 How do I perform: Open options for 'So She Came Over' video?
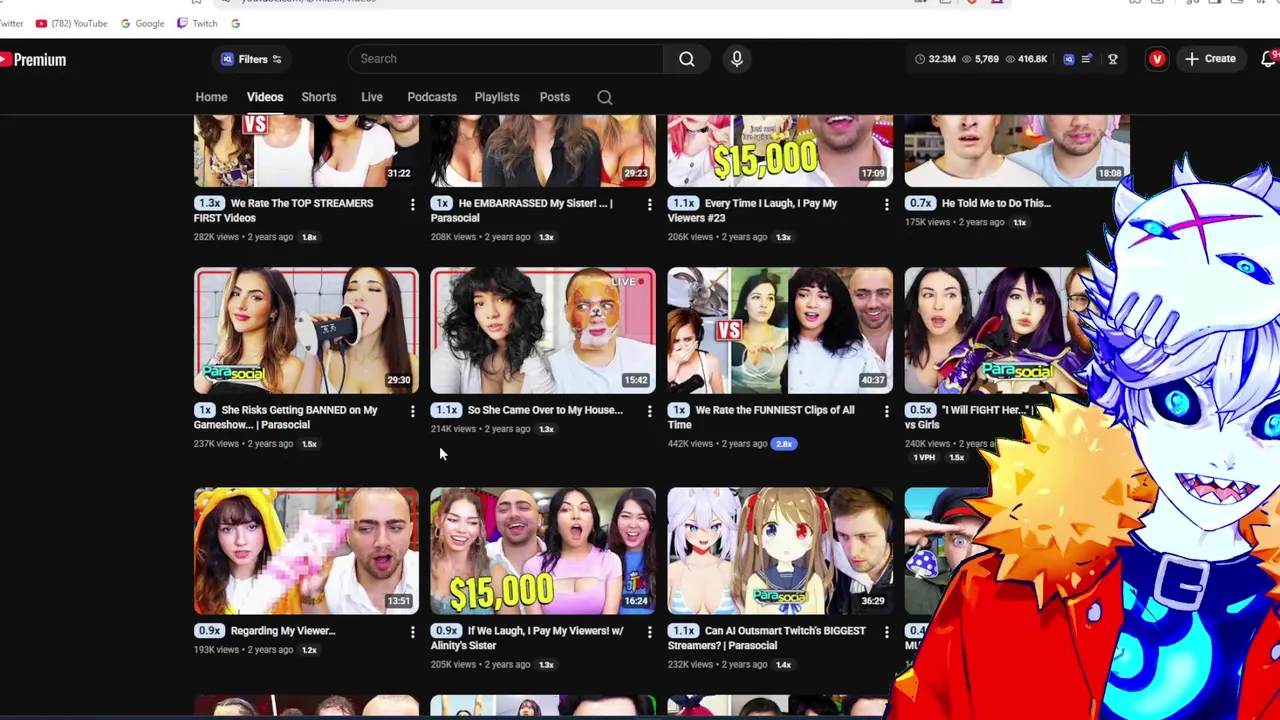[x=649, y=411]
